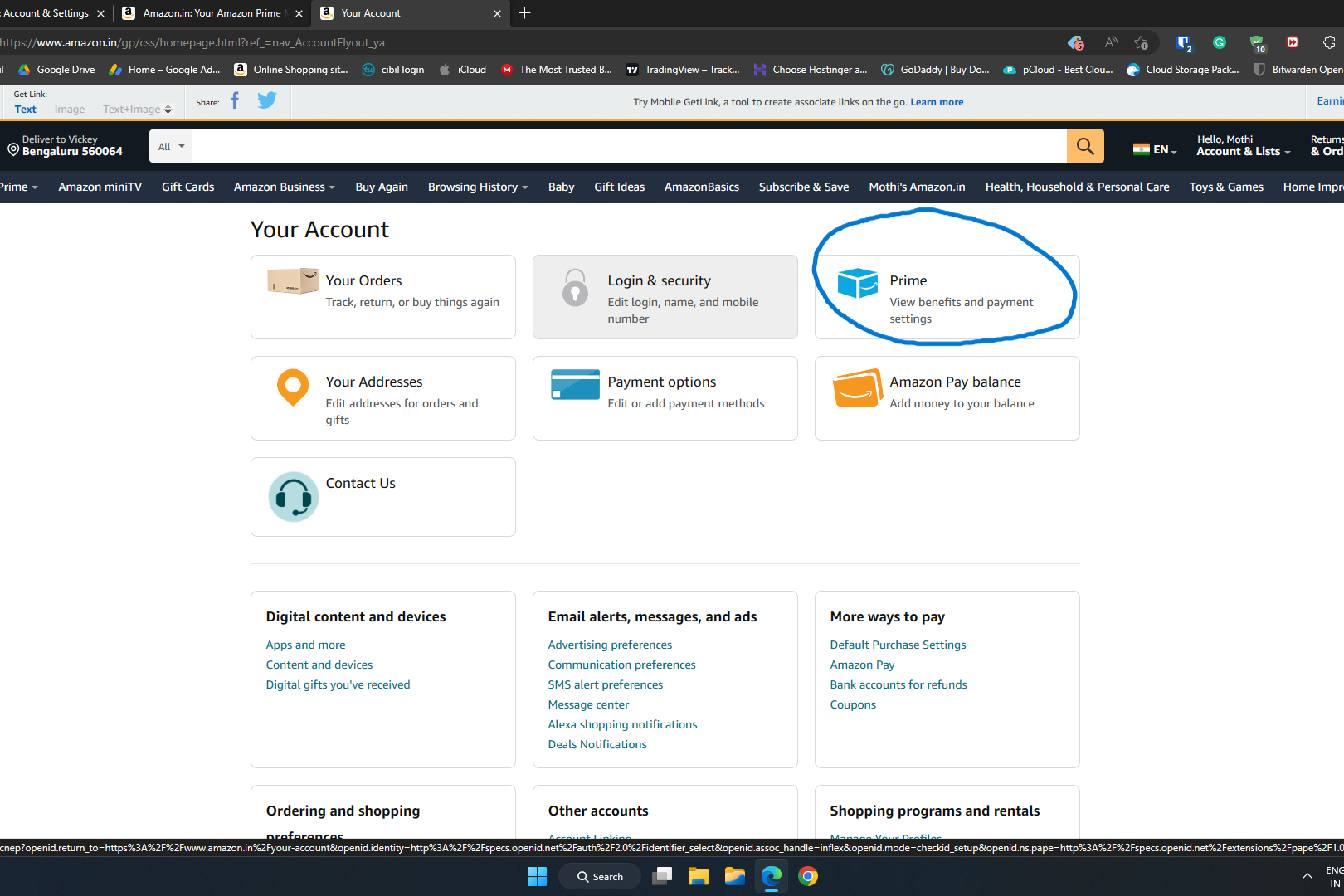Image resolution: width=1344 pixels, height=896 pixels.
Task: Open Amazon miniTV nav item
Action: [100, 187]
